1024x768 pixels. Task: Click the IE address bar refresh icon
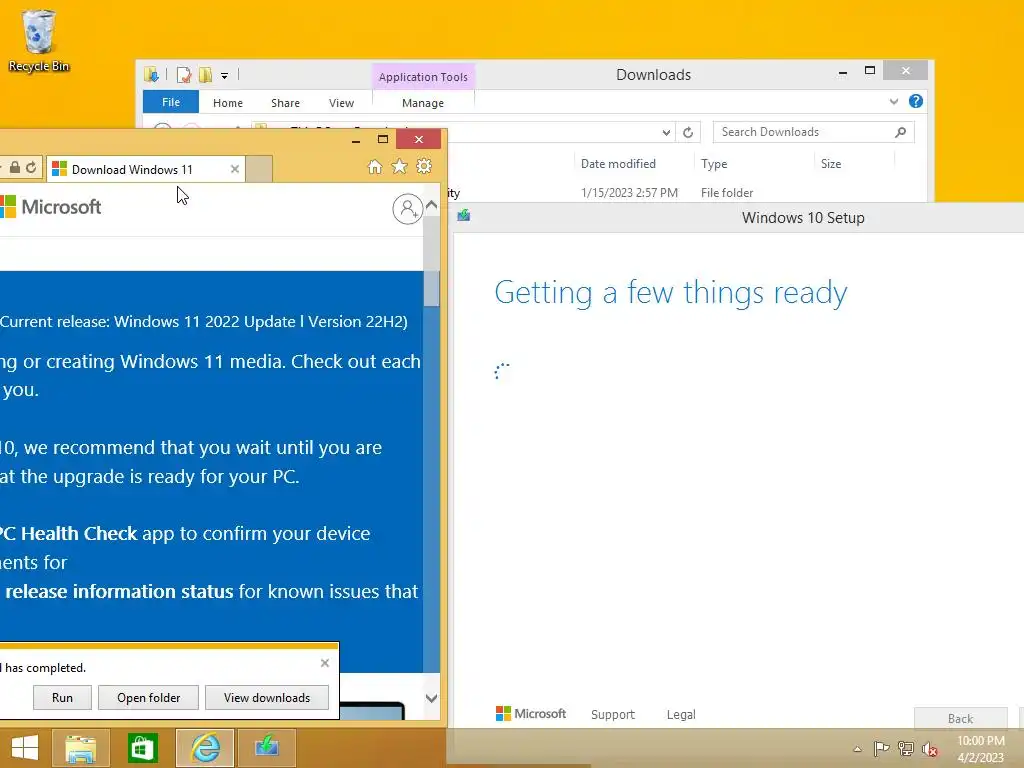pos(31,168)
